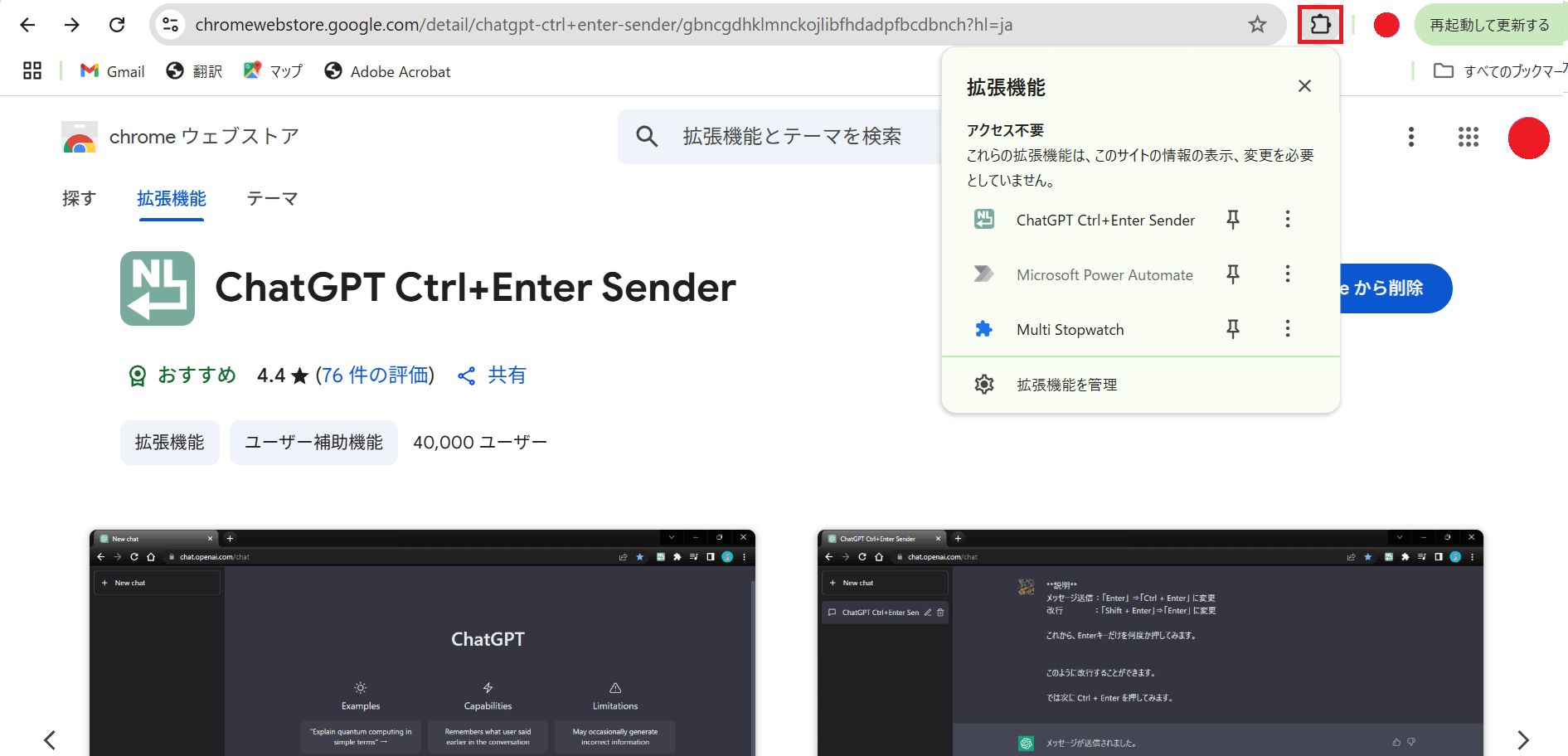This screenshot has height=756, width=1568.
Task: Open the Adobe Acrobat bookmark
Action: click(387, 71)
